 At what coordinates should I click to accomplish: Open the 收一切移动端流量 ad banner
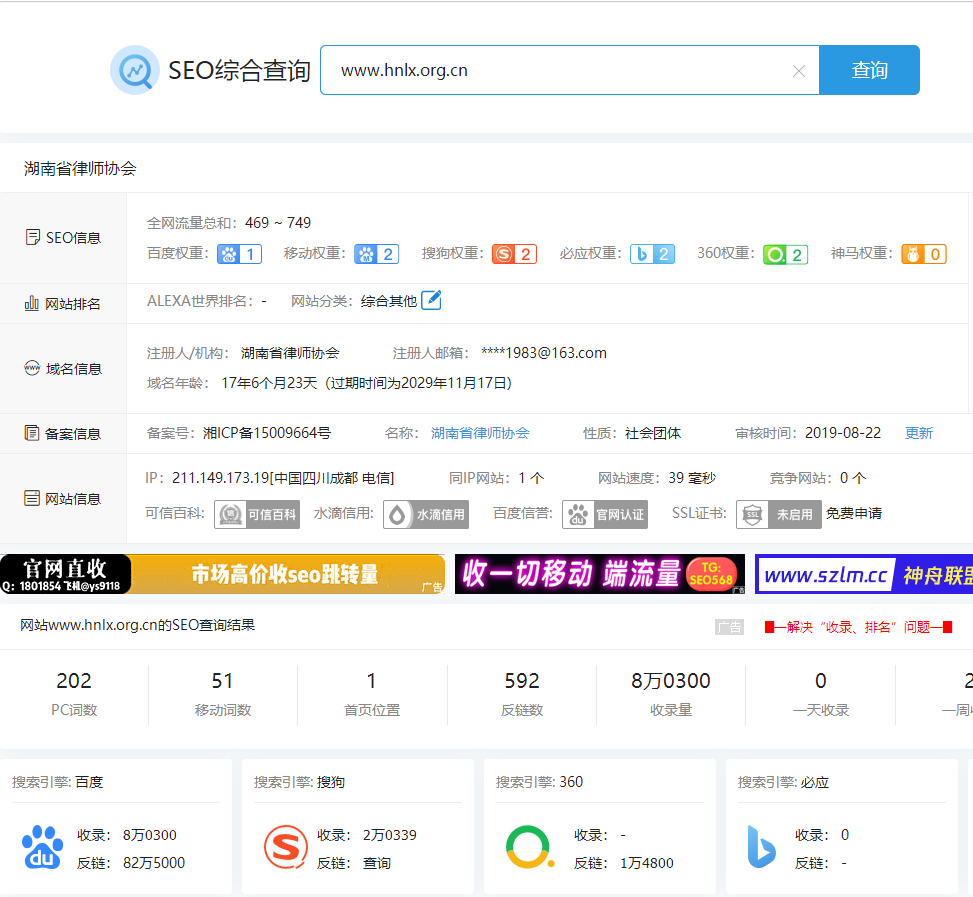click(599, 574)
